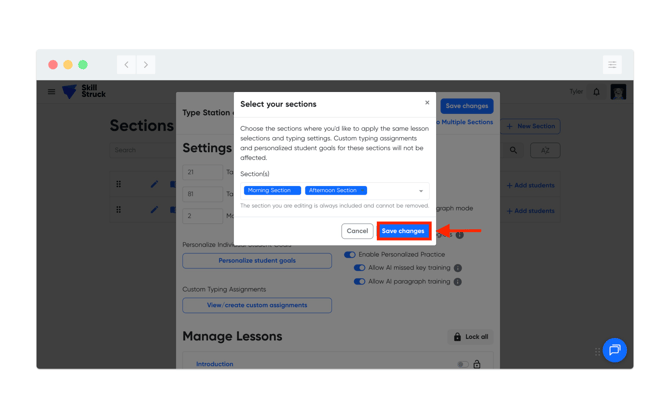
Task: Go back using browser back arrow
Action: point(126,65)
